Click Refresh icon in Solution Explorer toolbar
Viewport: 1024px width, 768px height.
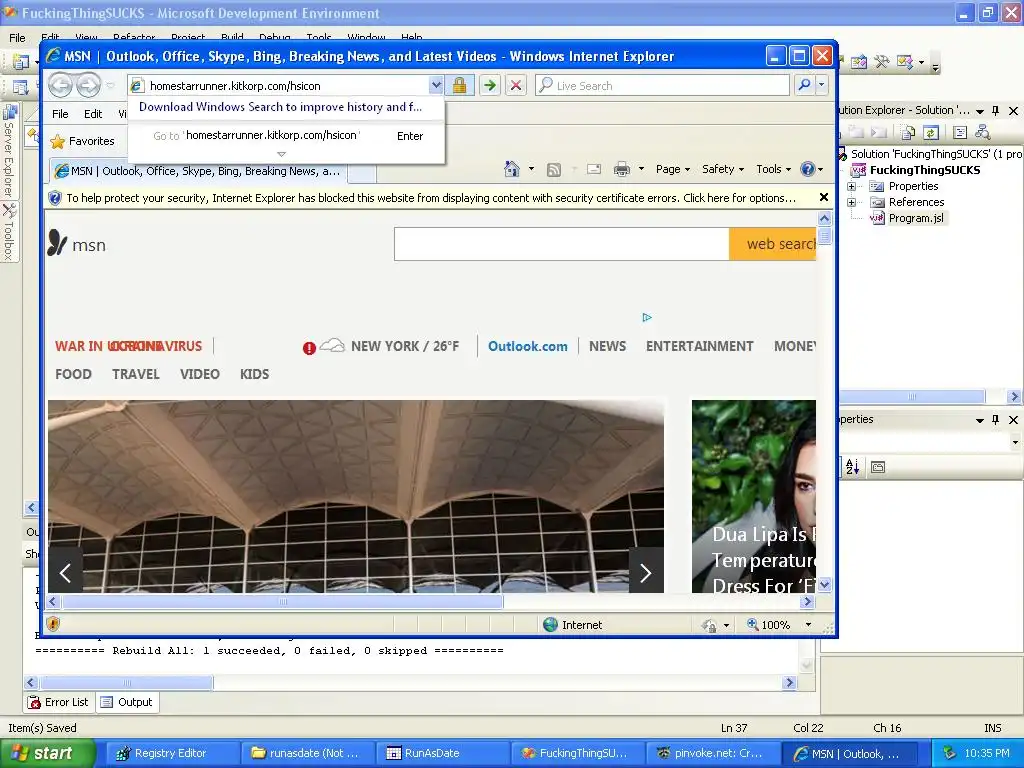click(931, 133)
